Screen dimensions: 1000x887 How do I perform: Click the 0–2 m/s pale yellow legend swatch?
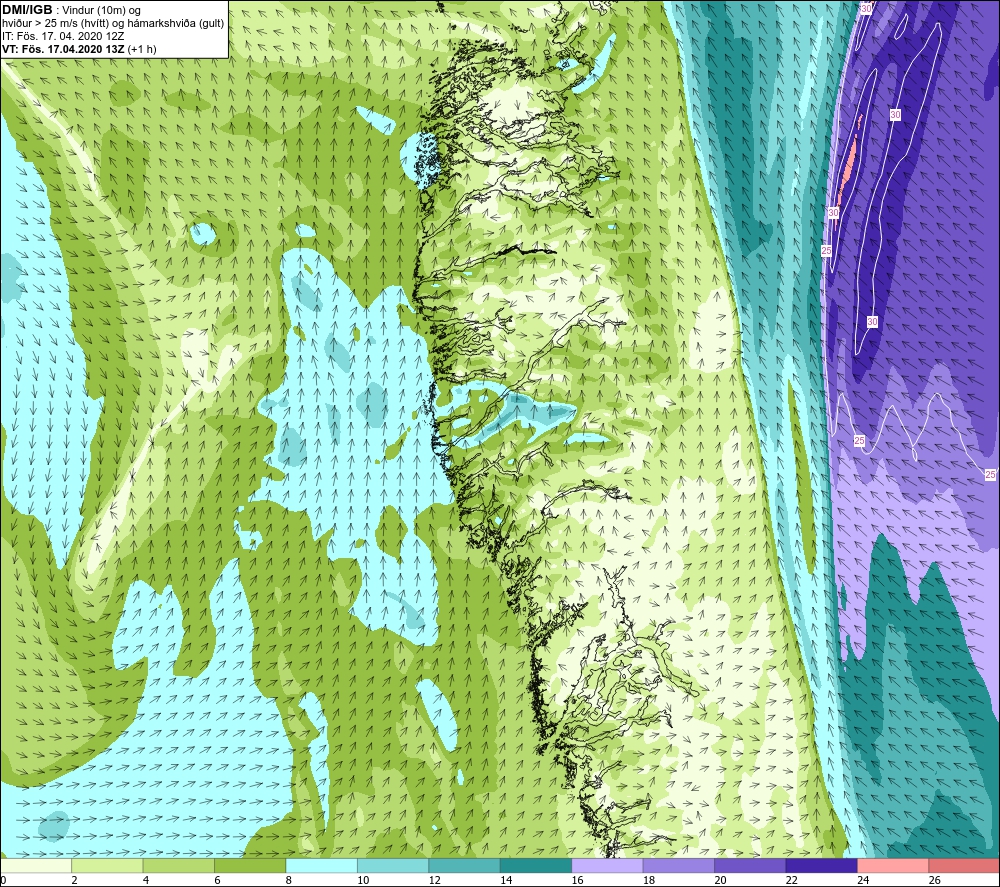pos(36,865)
